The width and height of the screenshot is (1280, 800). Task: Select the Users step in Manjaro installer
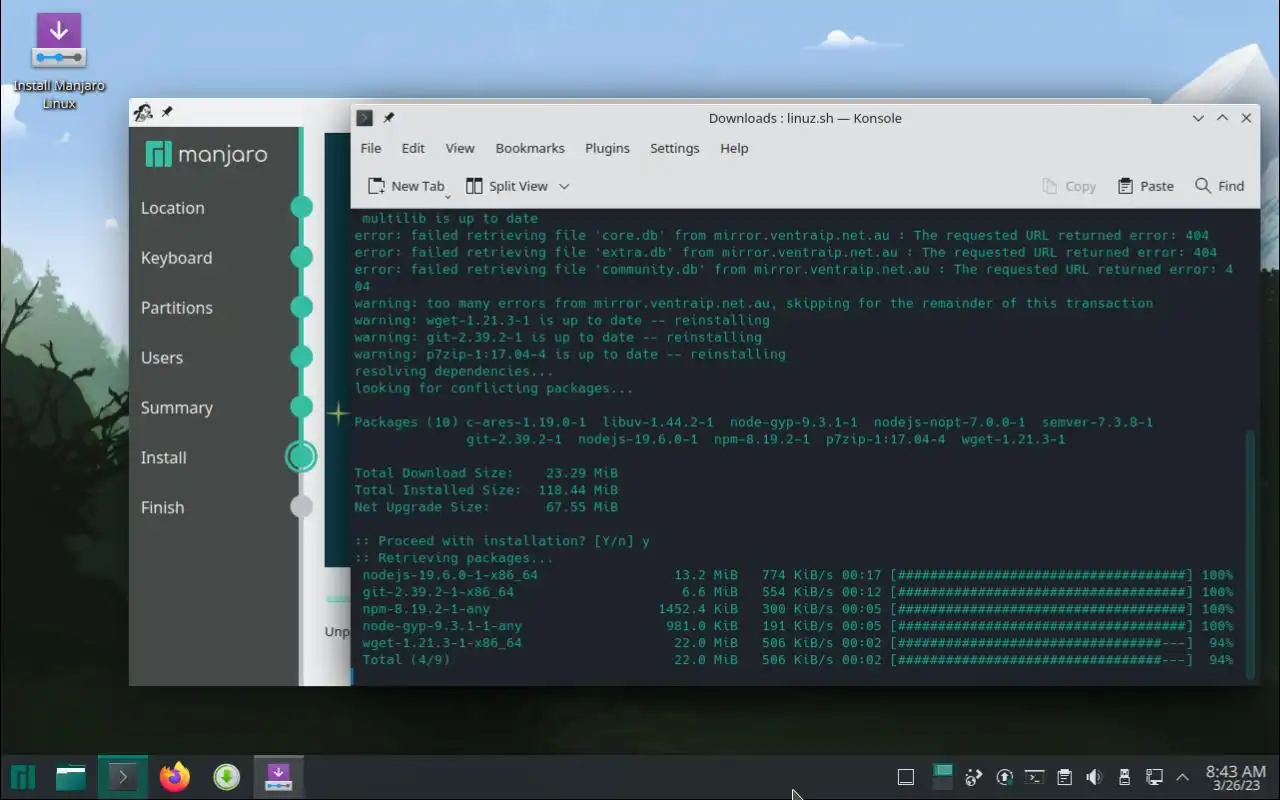tap(162, 358)
